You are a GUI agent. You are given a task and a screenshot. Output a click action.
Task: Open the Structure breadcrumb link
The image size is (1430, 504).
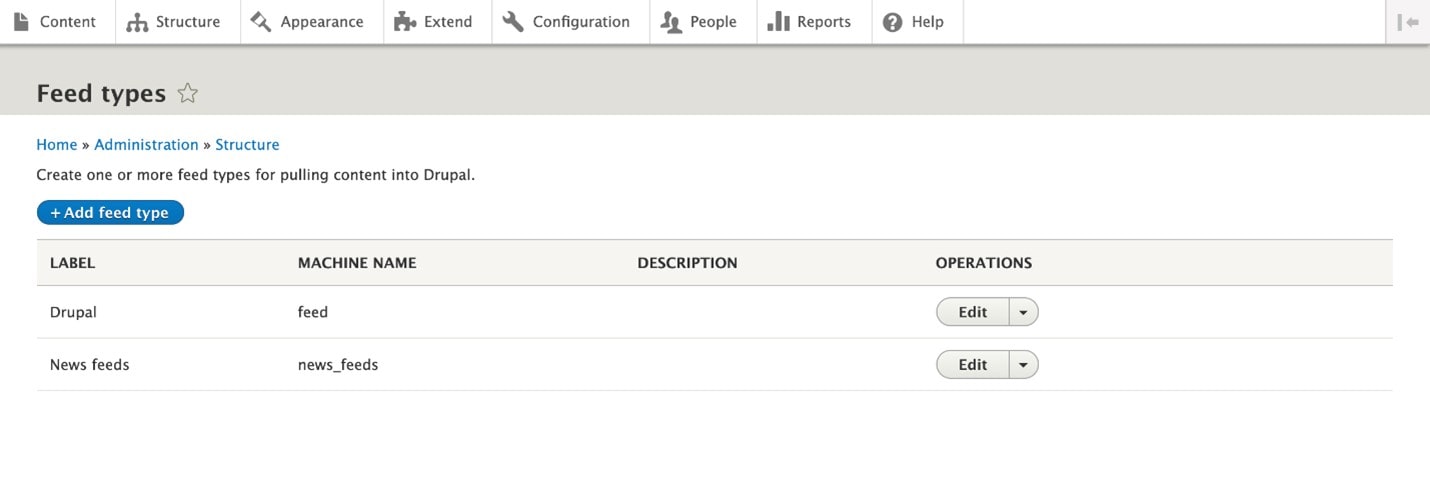point(247,145)
